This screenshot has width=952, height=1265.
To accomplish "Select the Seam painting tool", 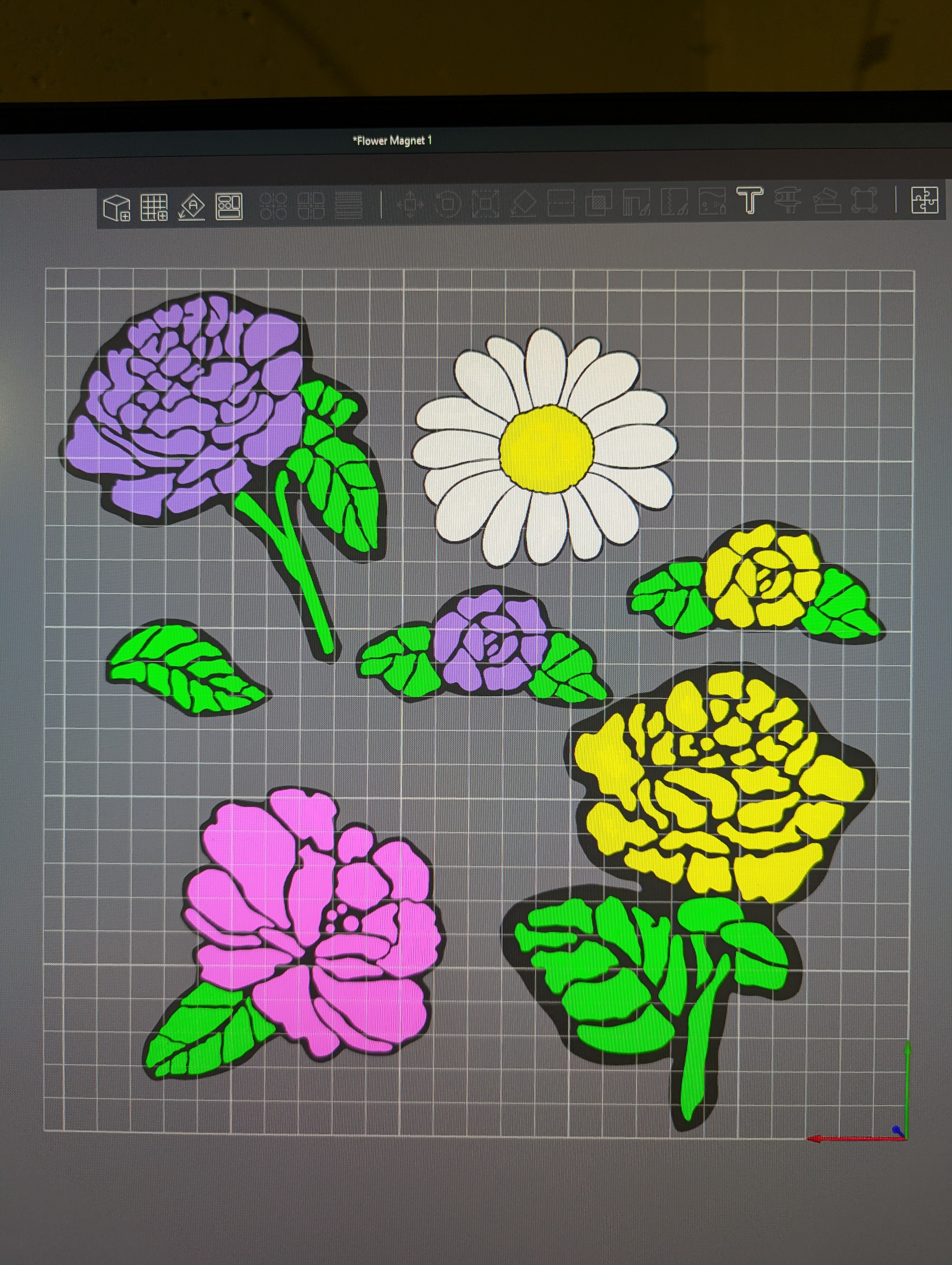I will tap(674, 201).
